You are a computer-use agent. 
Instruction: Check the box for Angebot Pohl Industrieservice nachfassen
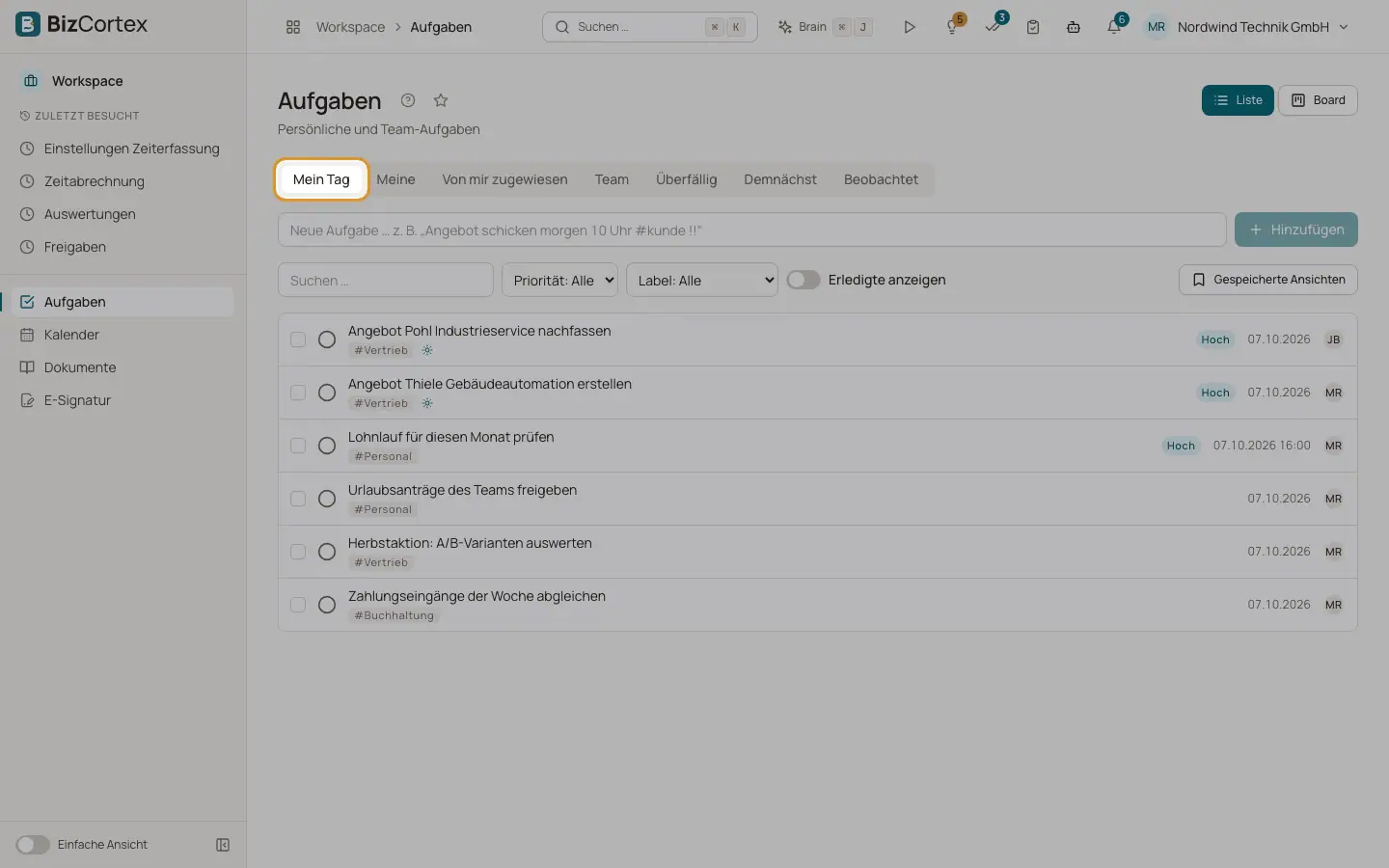click(298, 339)
